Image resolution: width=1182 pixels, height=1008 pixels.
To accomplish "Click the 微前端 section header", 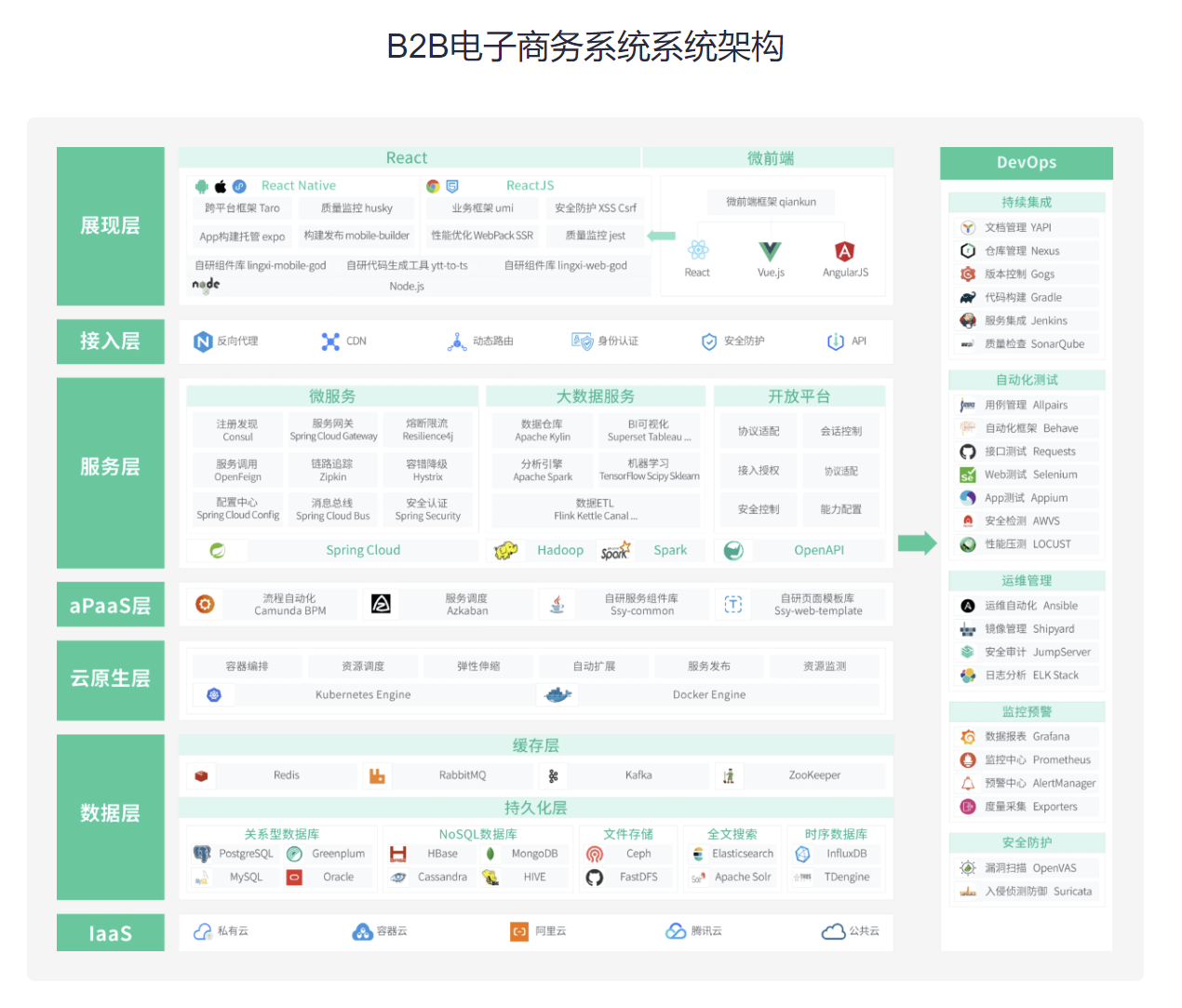I will [768, 158].
